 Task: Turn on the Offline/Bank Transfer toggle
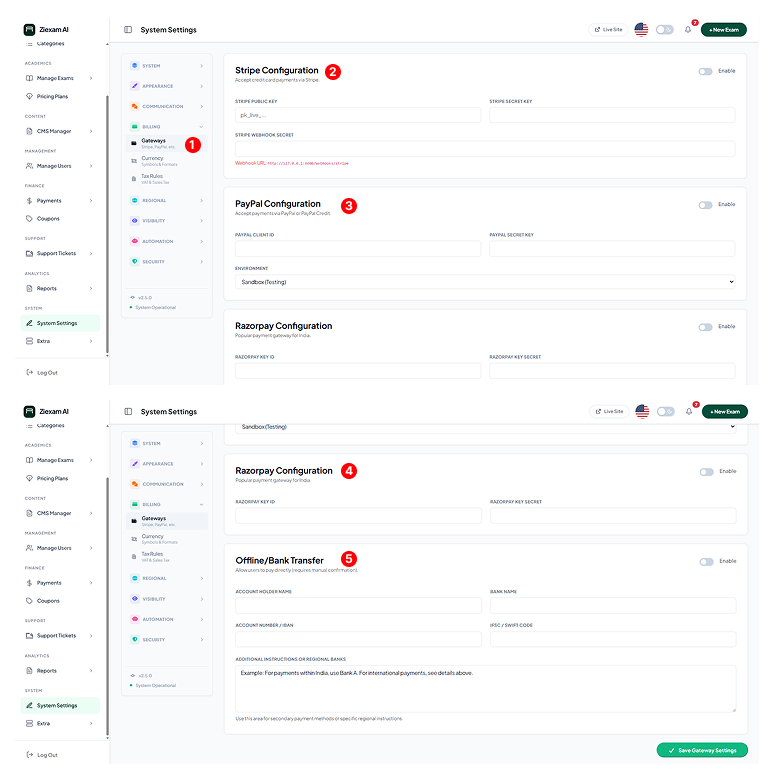[x=706, y=562]
